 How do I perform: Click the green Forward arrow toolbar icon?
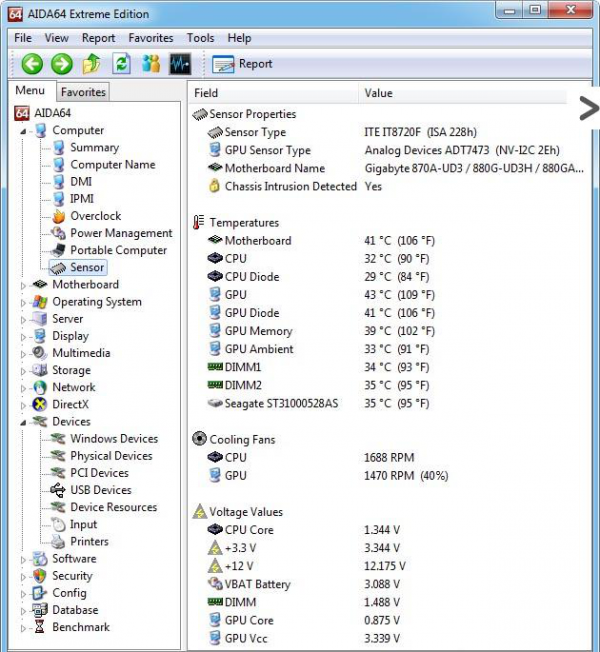point(62,64)
